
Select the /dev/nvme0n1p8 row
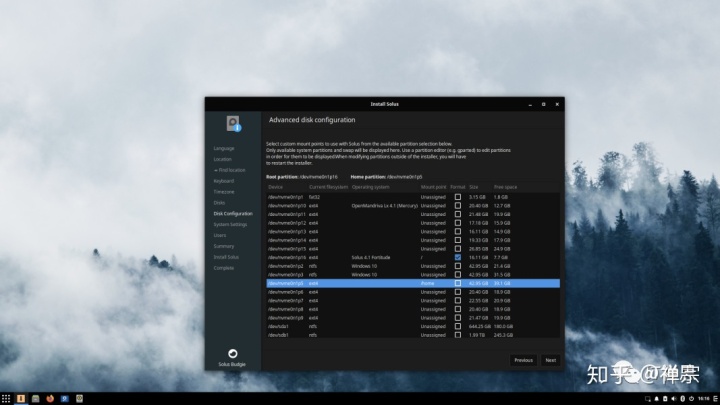coord(413,309)
